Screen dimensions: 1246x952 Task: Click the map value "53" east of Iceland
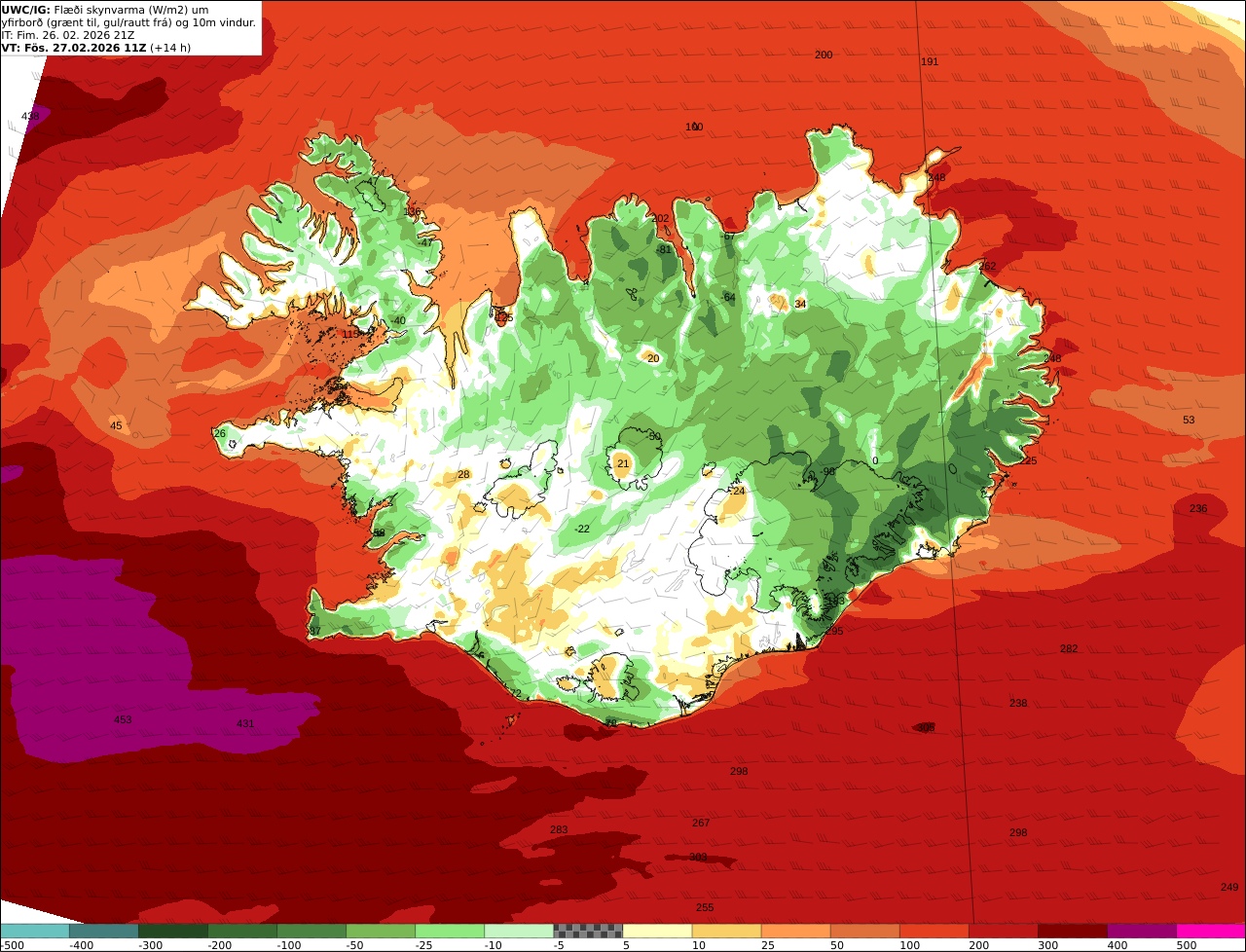(1189, 421)
